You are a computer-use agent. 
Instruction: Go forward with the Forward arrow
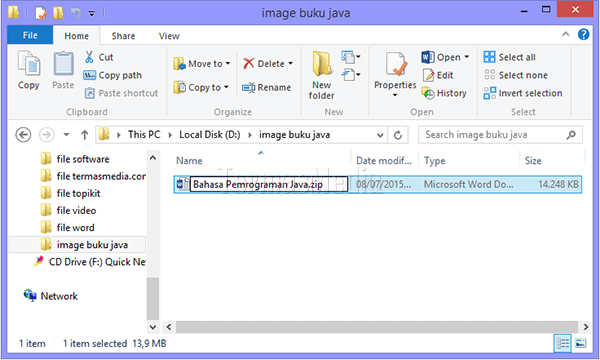click(x=47, y=135)
